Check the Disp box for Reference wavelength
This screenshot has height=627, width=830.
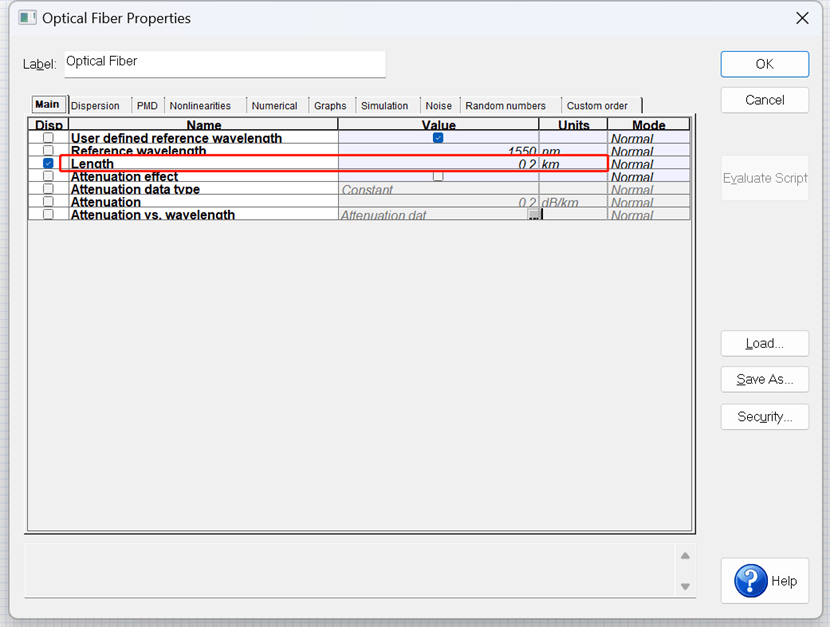[48, 151]
